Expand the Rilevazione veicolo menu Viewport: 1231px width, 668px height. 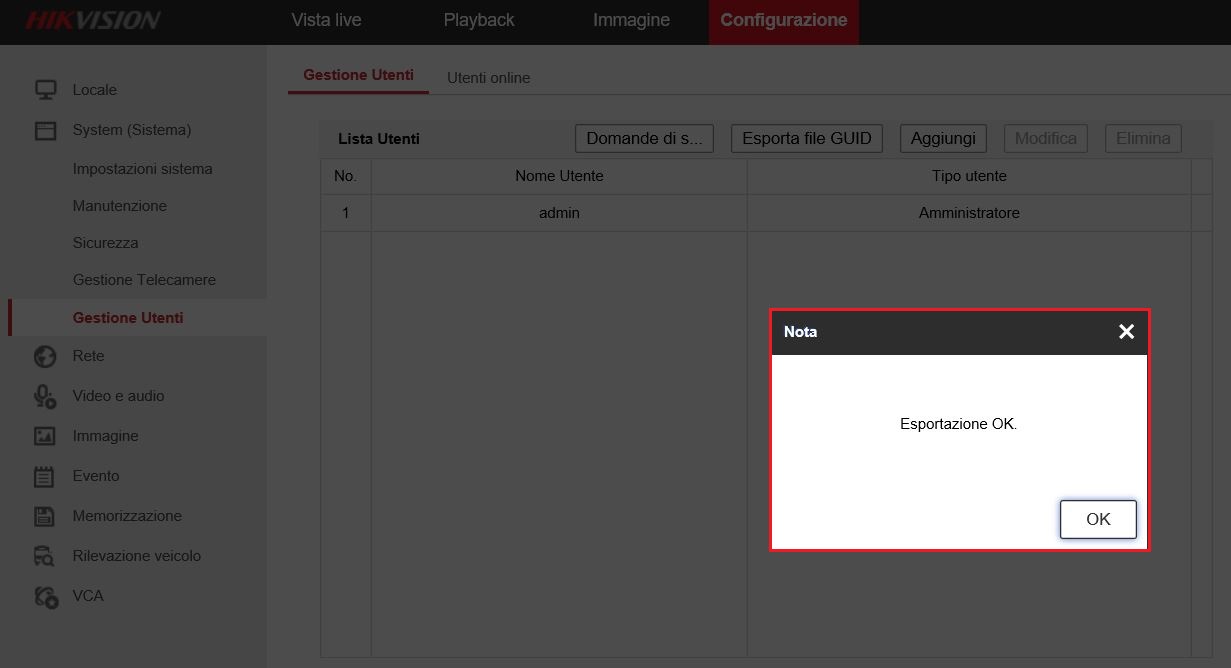click(137, 556)
